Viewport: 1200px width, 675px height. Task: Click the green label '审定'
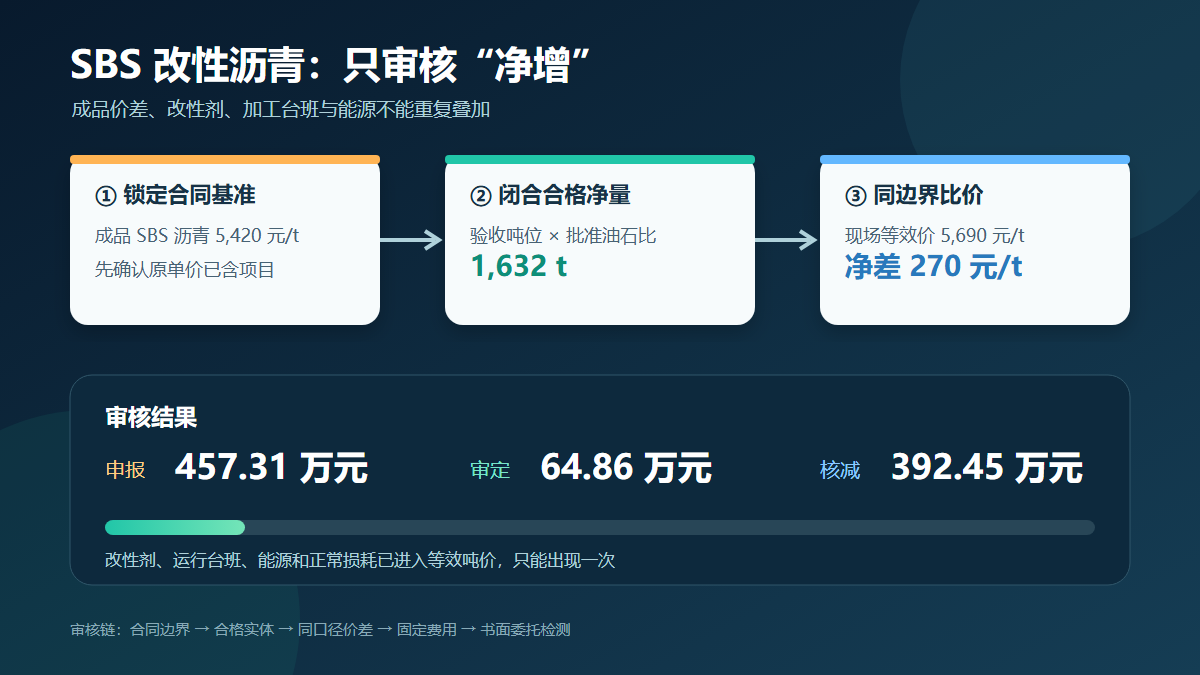[490, 469]
